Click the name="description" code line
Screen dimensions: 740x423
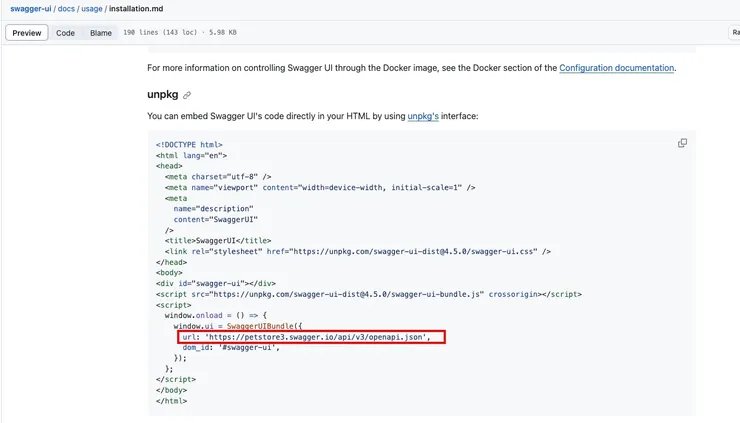coord(213,209)
